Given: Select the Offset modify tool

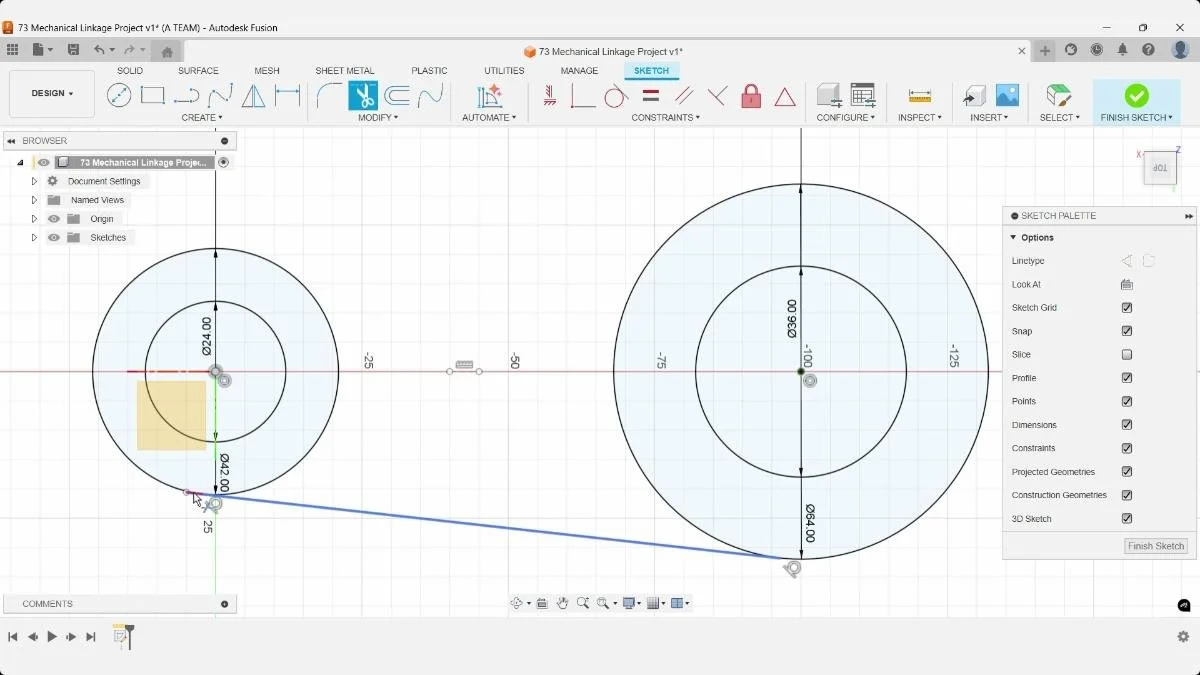Looking at the screenshot, I should pyautogui.click(x=397, y=96).
